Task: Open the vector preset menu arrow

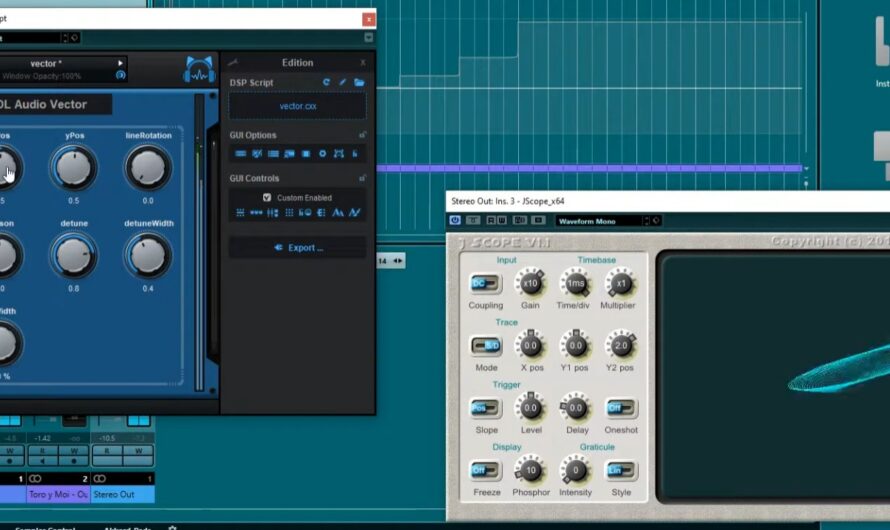Action: point(120,63)
